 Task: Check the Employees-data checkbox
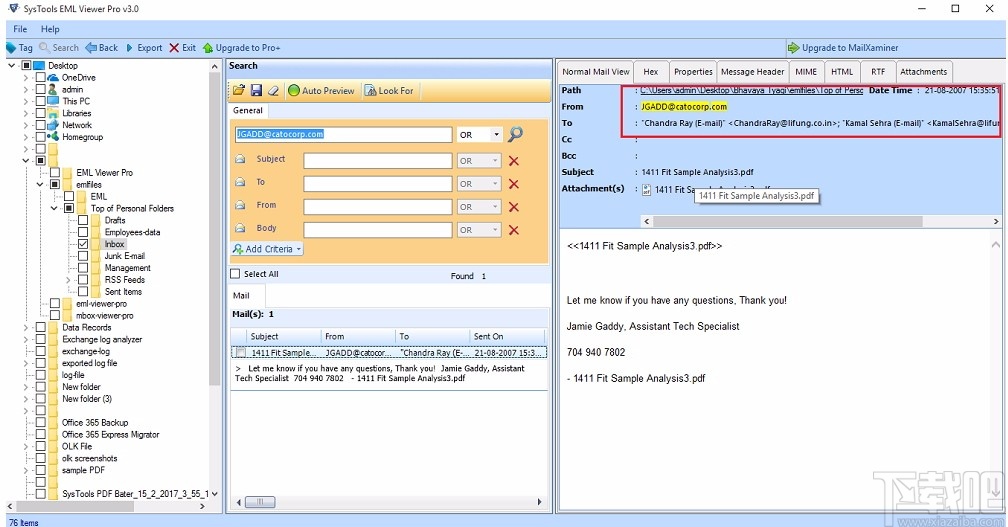(83, 232)
